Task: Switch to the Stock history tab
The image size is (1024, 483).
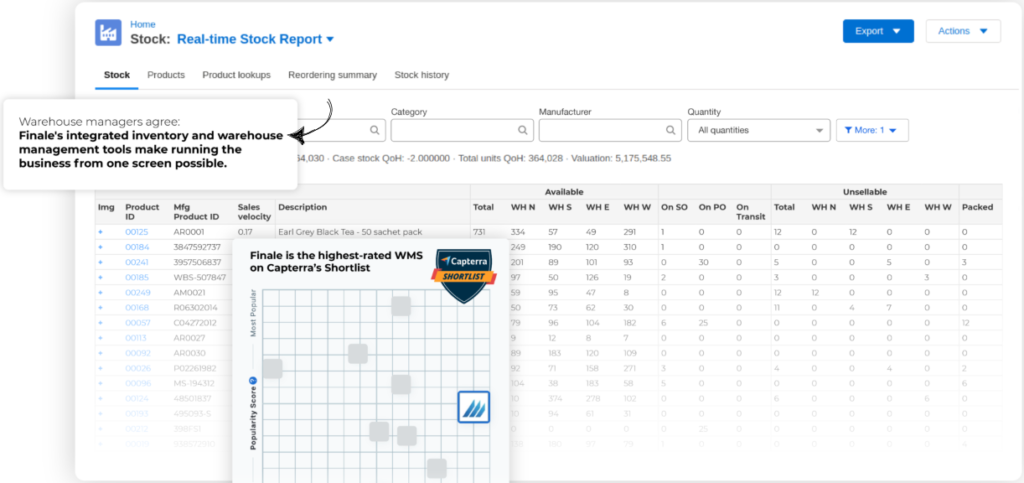Action: click(422, 75)
